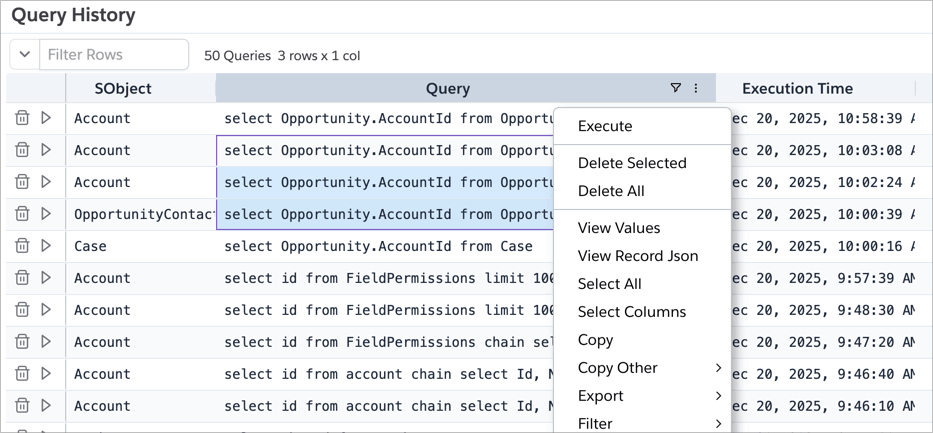
Task: Choose Execute from the context menu
Action: click(605, 126)
